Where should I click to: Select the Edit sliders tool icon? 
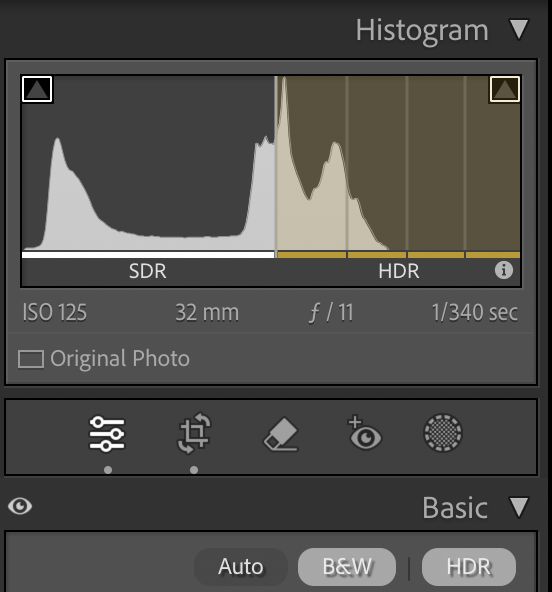(x=107, y=433)
